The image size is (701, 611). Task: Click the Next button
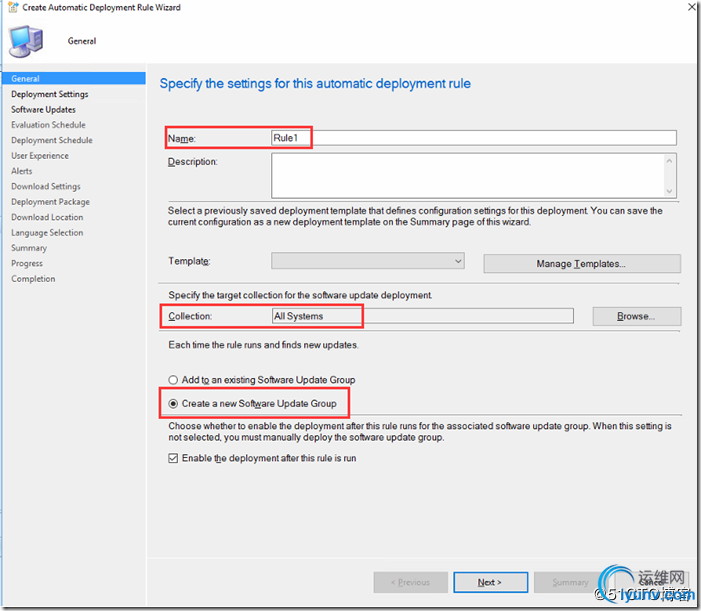(490, 582)
